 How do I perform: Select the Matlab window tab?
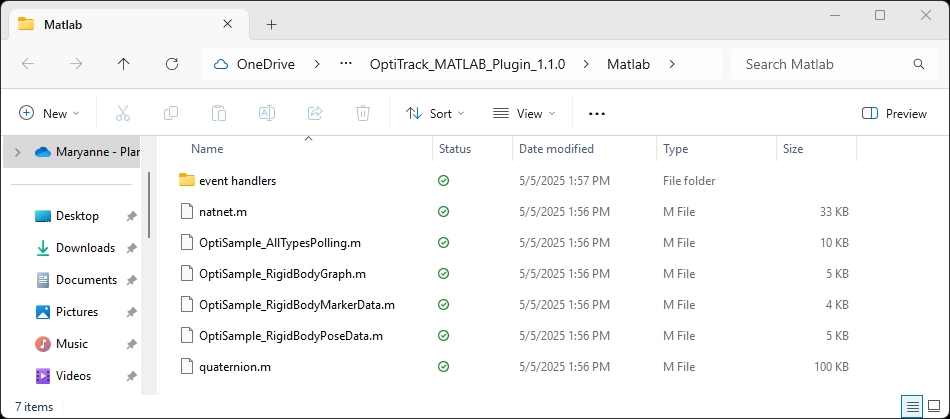(120, 24)
